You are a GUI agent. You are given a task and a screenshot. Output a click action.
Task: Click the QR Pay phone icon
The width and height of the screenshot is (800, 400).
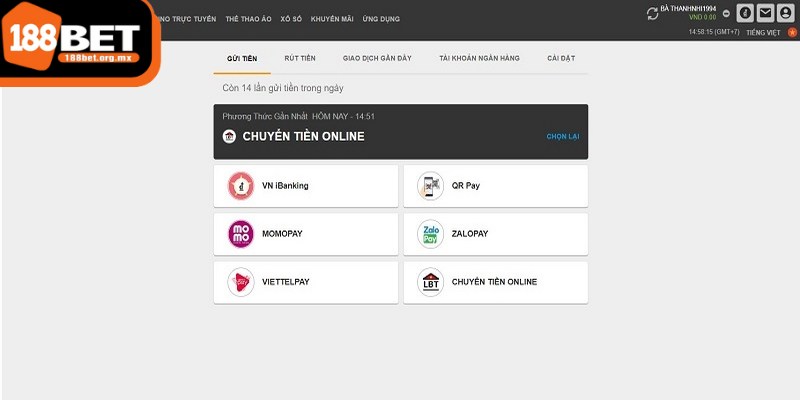pyautogui.click(x=430, y=186)
